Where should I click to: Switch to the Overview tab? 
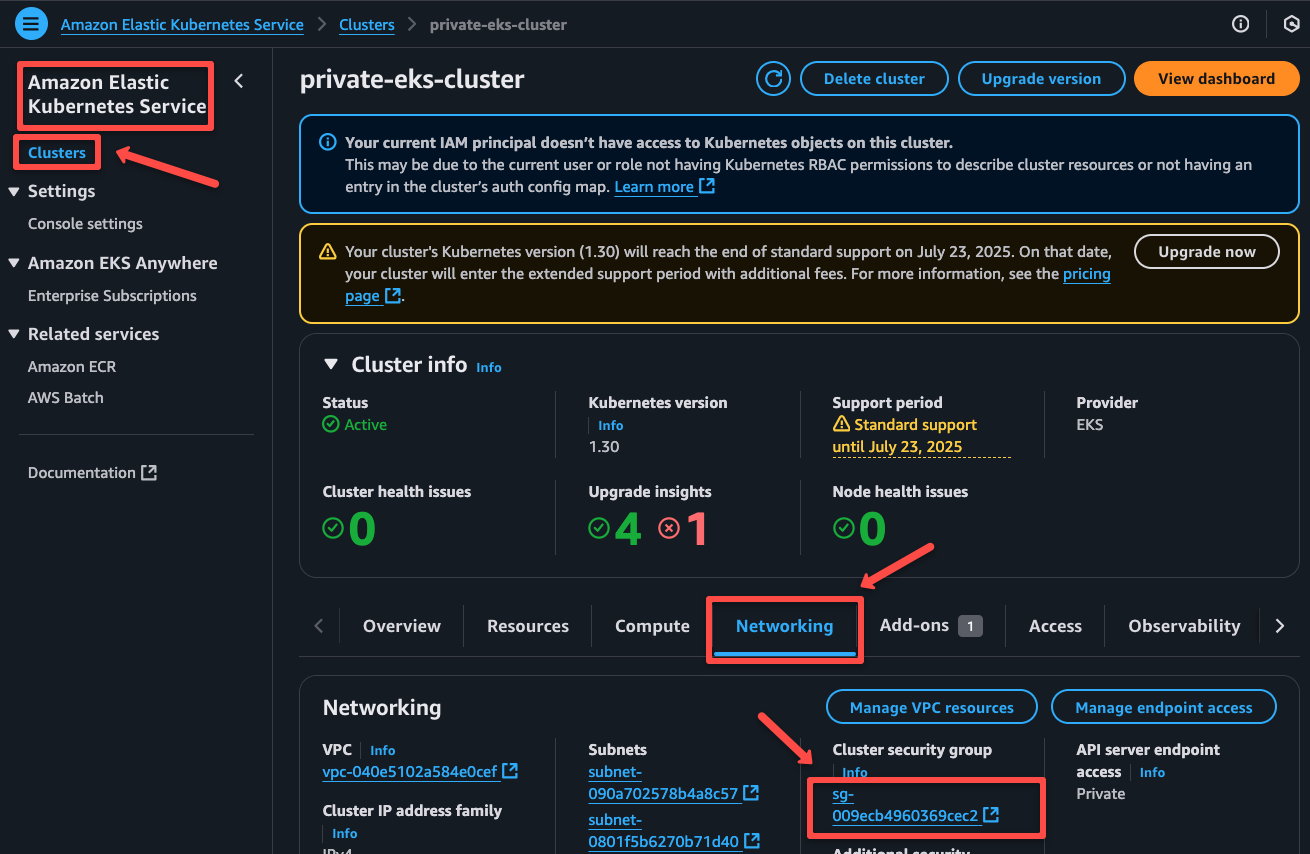(401, 626)
